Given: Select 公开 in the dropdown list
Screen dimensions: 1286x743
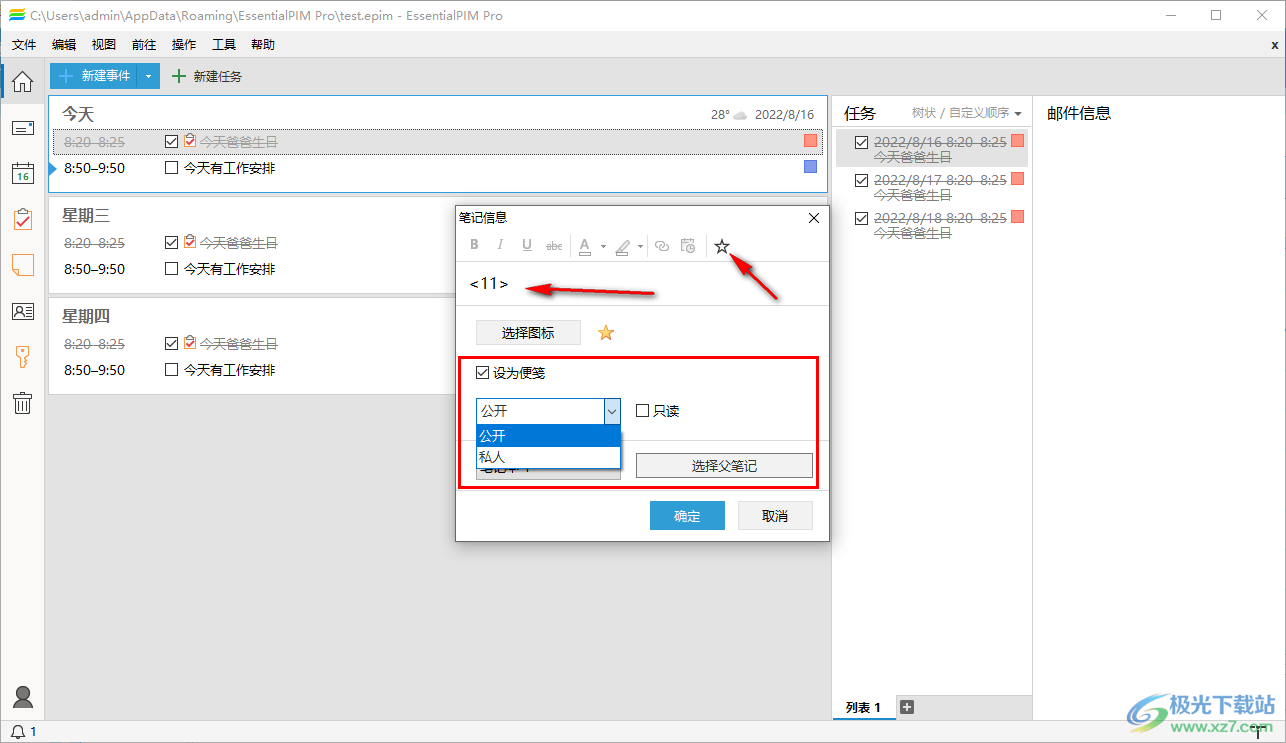Looking at the screenshot, I should click(x=549, y=436).
